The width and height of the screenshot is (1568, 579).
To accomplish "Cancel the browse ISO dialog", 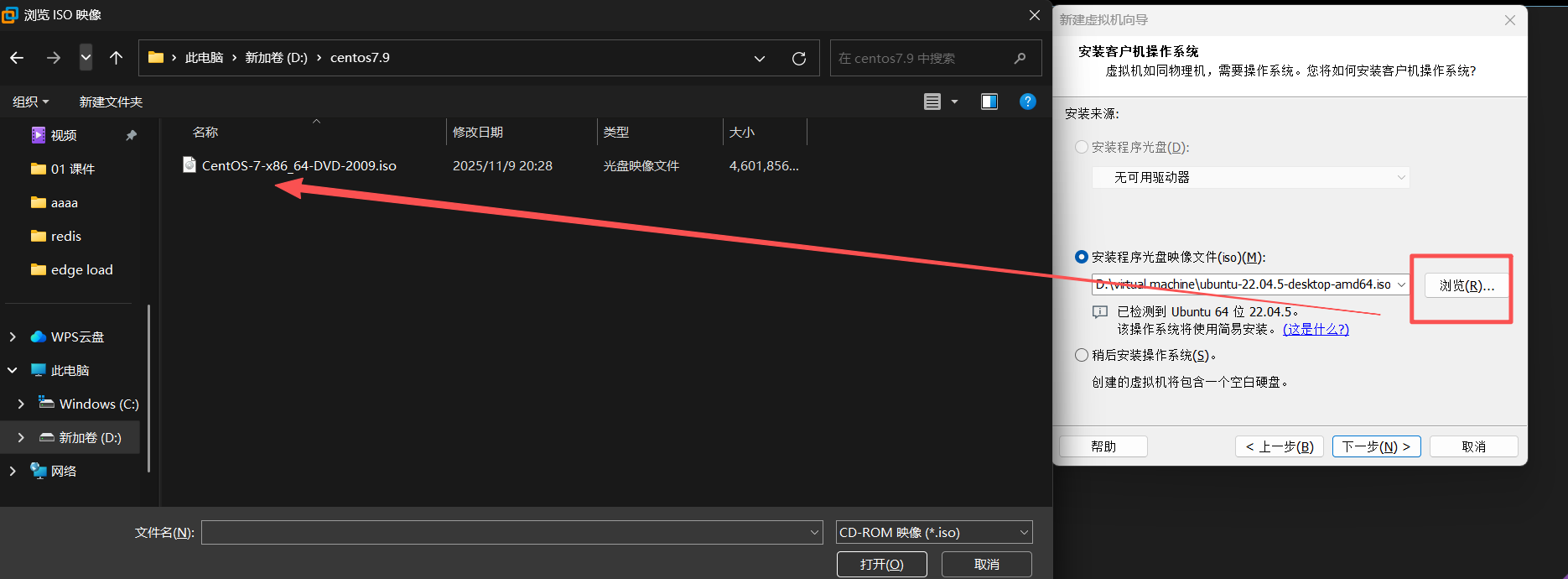I will (x=987, y=565).
